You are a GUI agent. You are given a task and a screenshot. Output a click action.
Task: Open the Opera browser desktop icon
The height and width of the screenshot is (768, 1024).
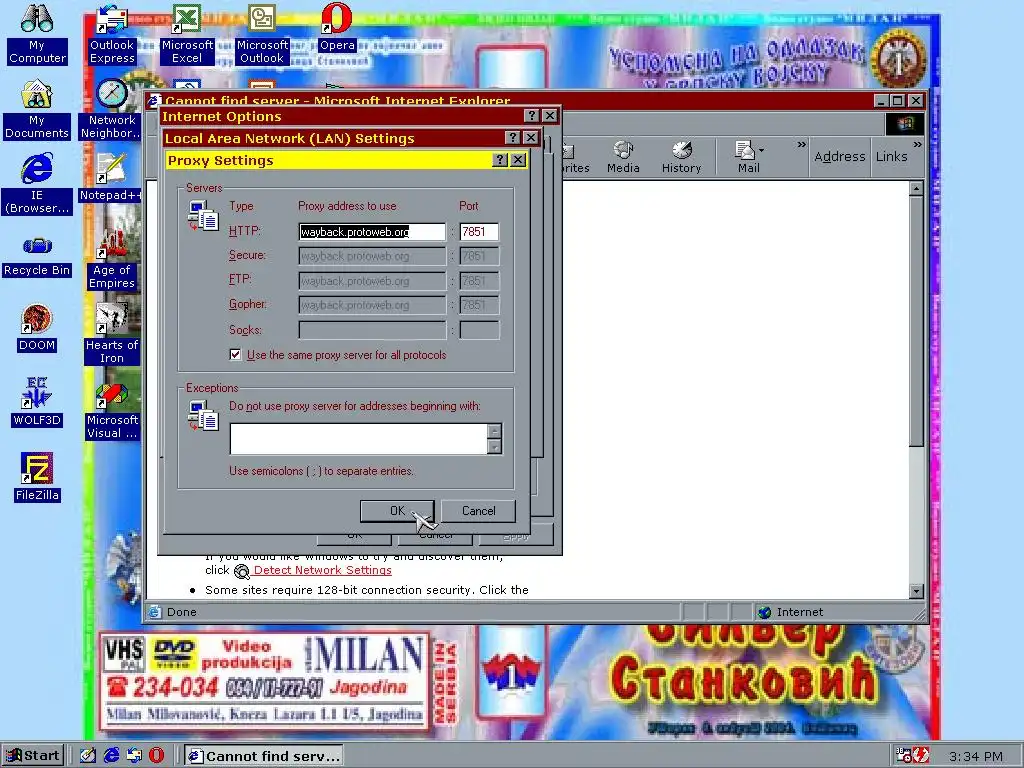click(x=337, y=27)
